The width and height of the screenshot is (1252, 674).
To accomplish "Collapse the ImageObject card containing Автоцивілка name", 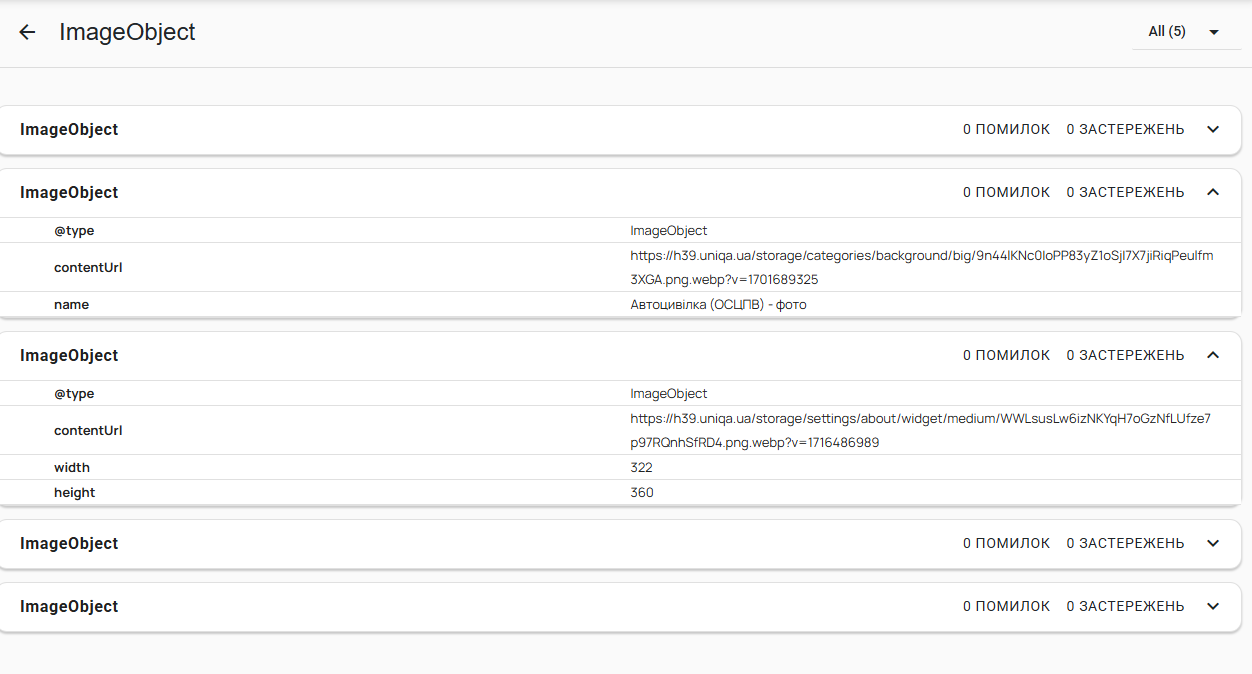I will 1213,193.
